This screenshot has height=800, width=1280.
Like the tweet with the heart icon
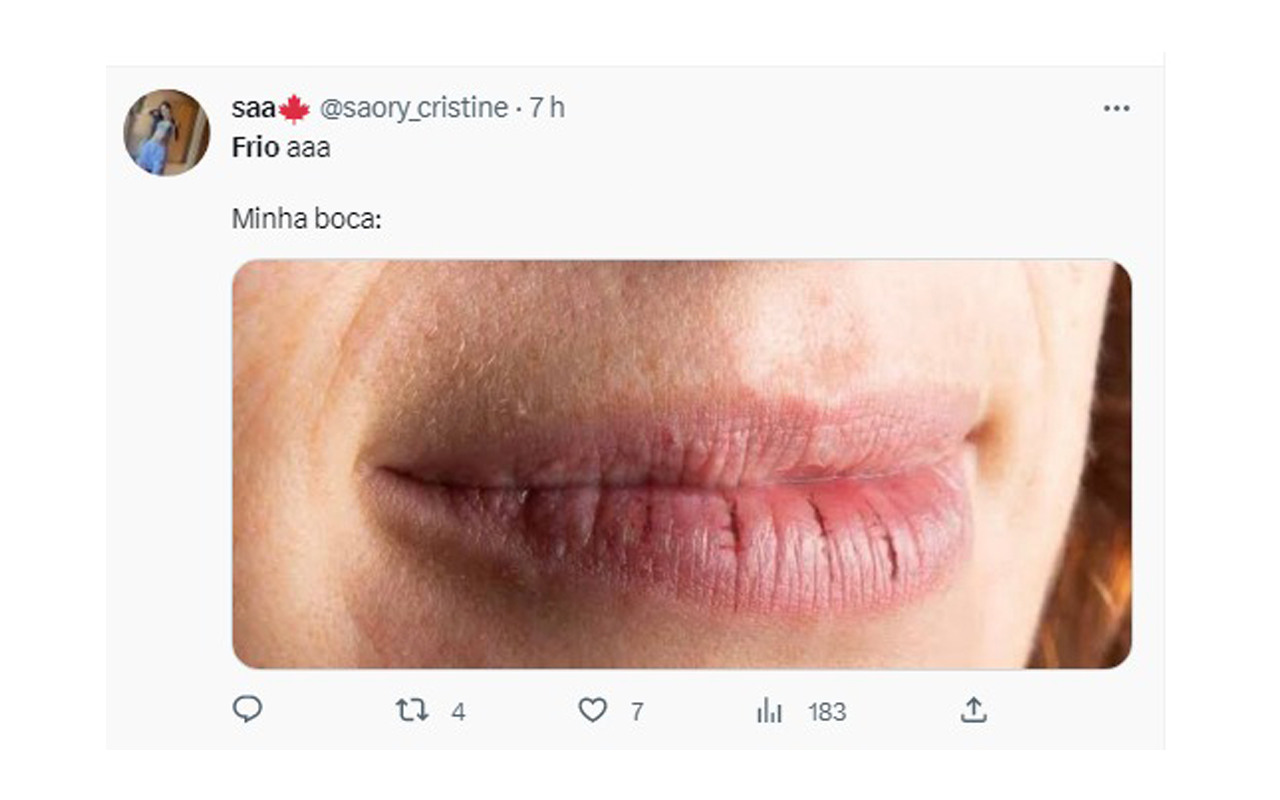point(593,711)
